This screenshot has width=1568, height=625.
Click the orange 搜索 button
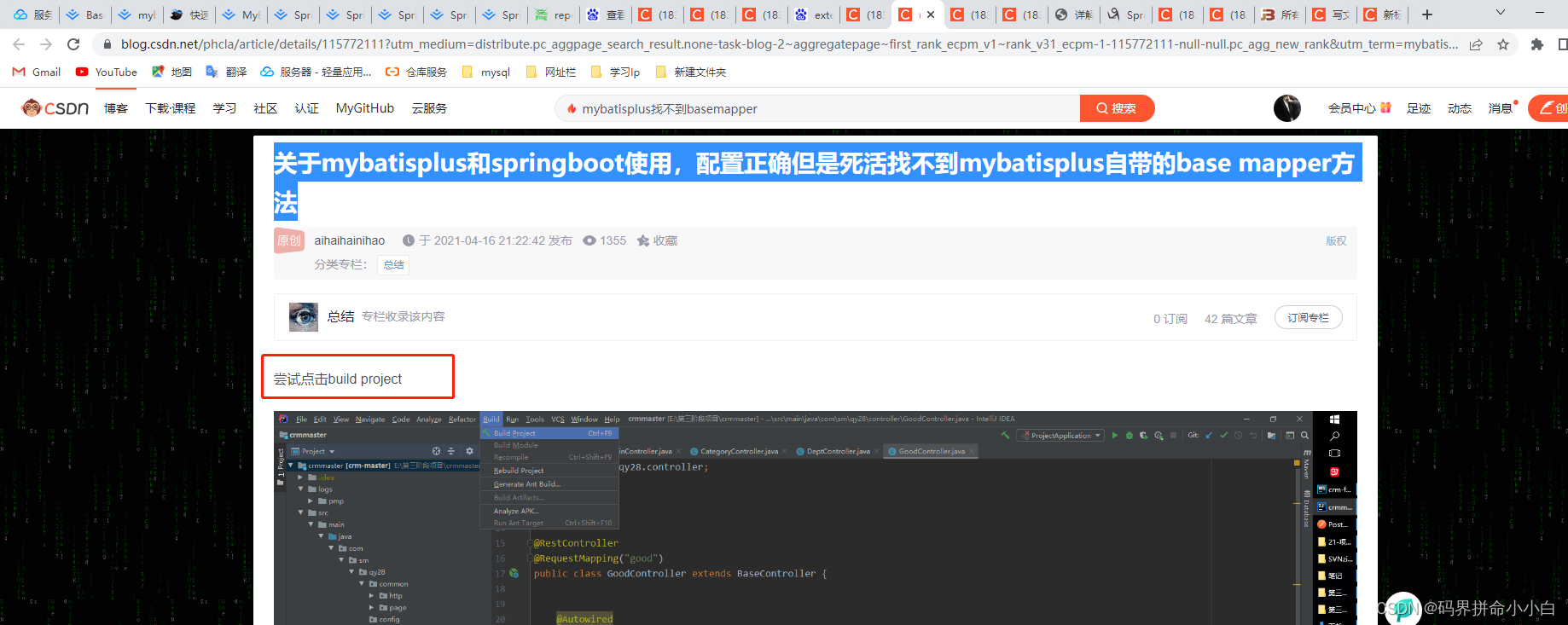pyautogui.click(x=1117, y=108)
